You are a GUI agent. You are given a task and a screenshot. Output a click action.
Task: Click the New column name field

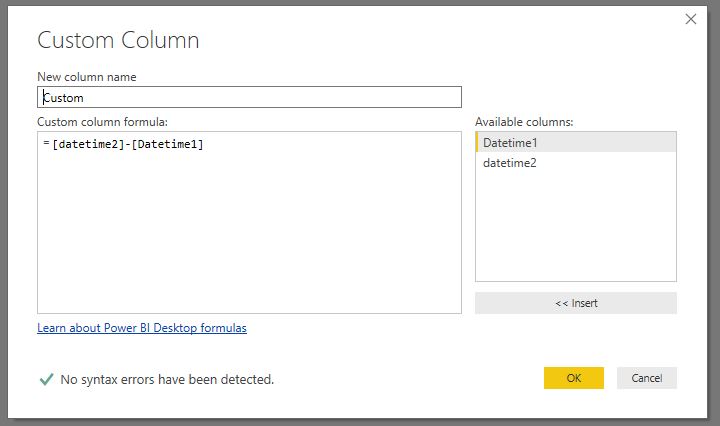coord(249,97)
